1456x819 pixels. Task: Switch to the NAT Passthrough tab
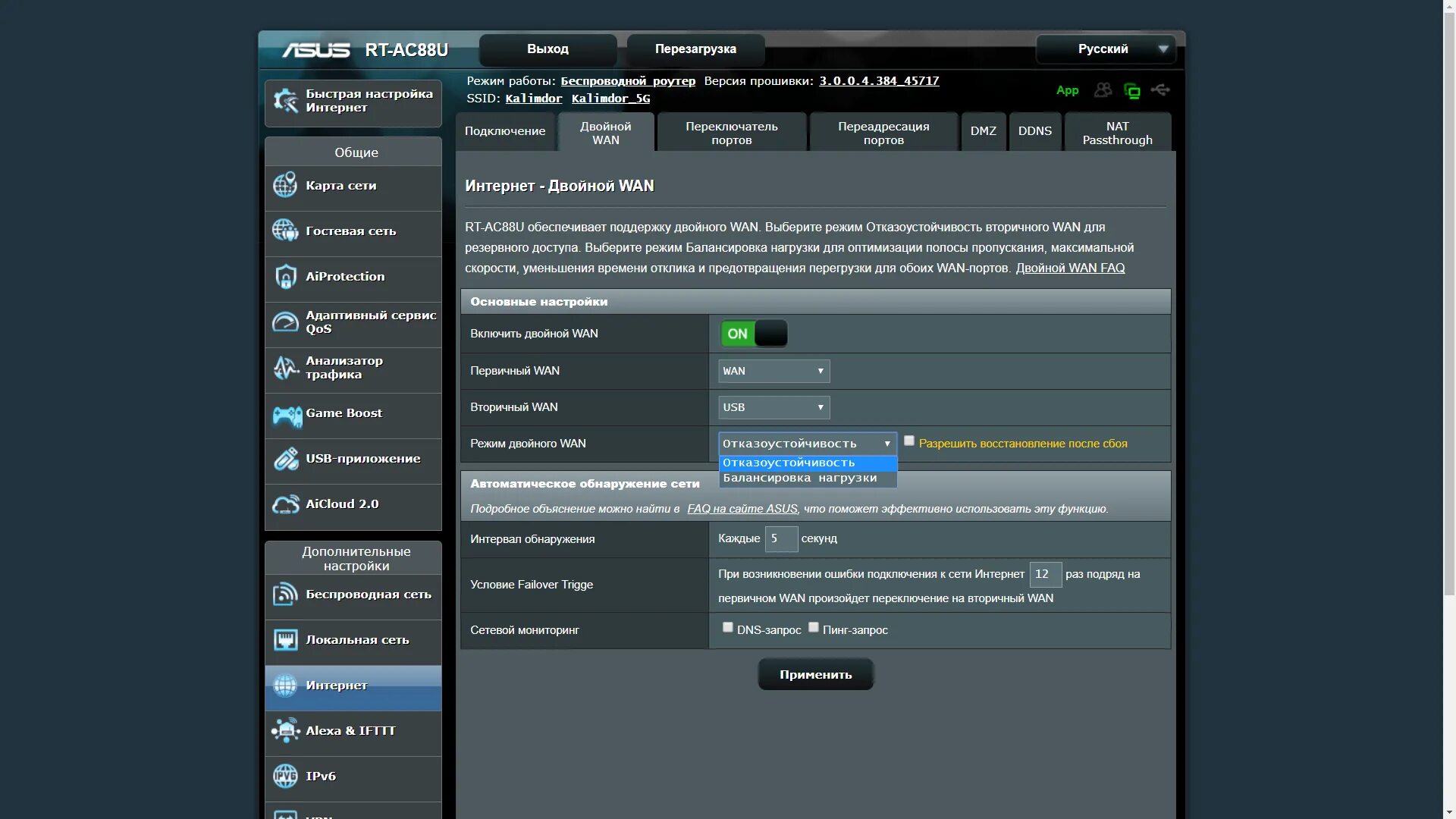point(1118,133)
